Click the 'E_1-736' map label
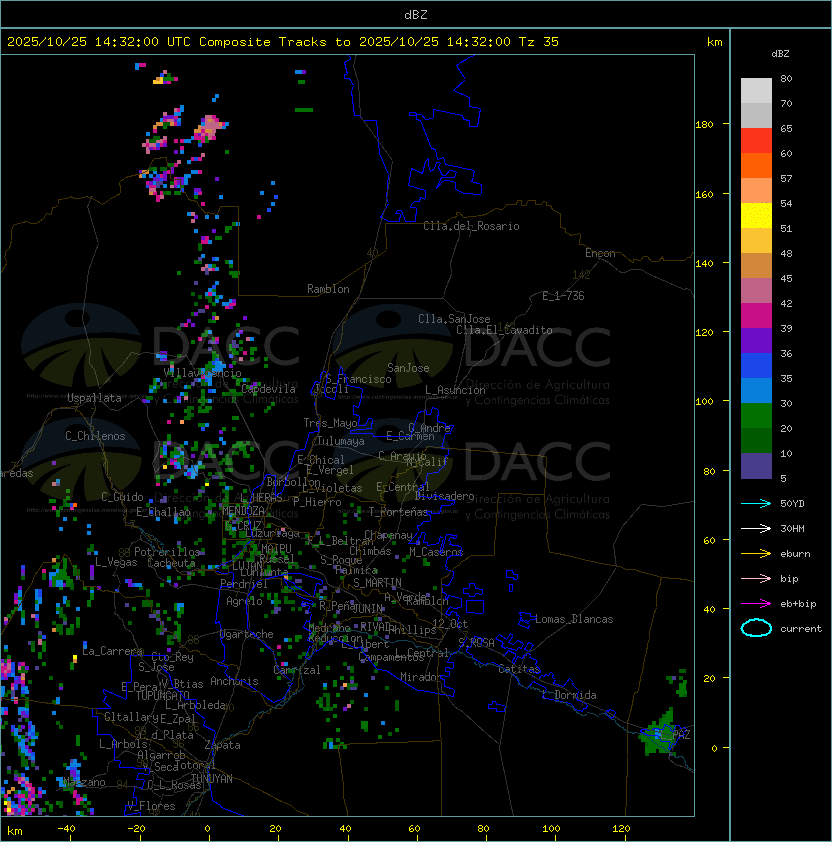832x842 pixels. tap(563, 296)
